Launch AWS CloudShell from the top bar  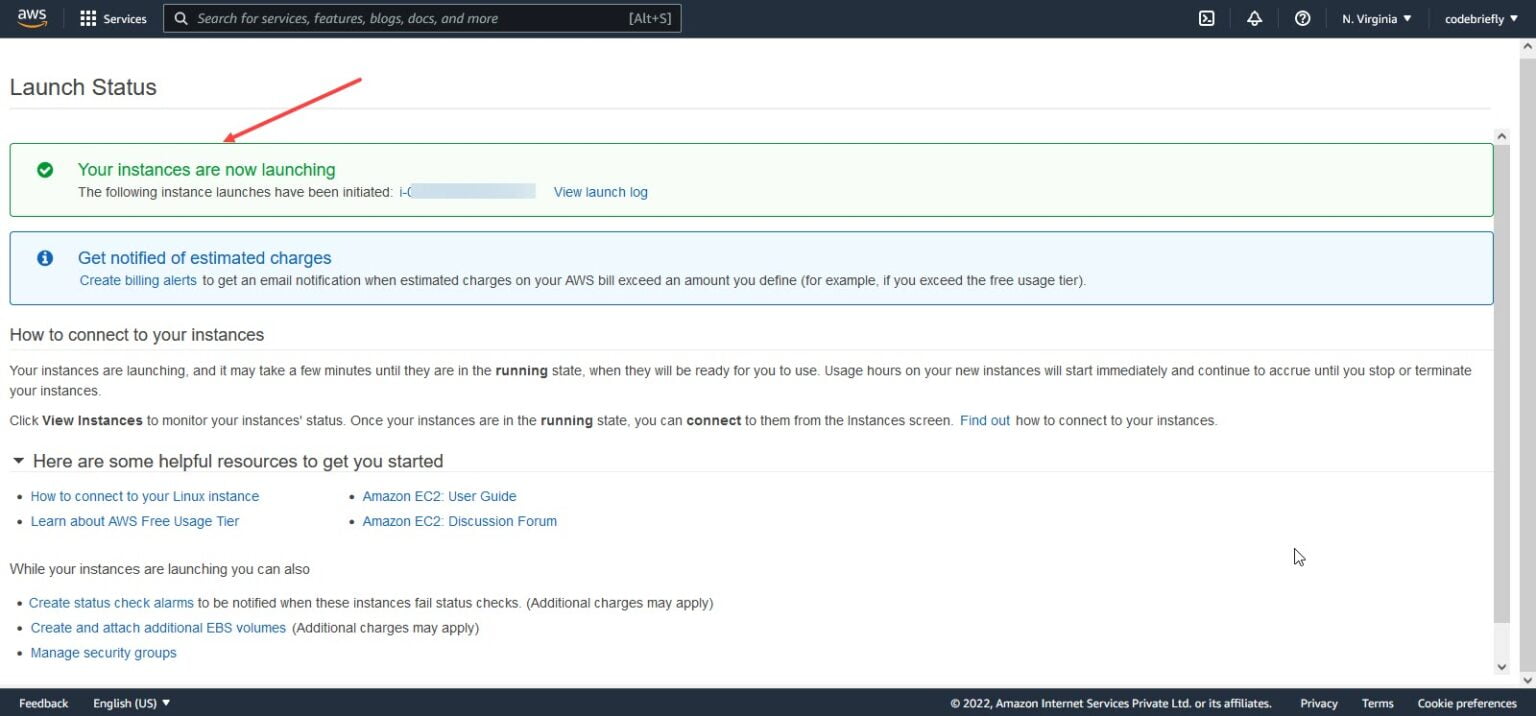coord(1206,18)
